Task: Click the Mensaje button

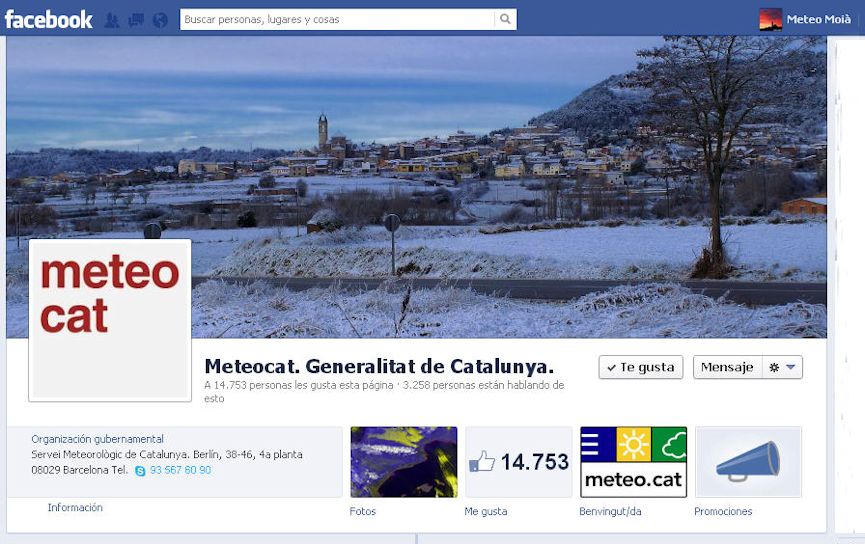Action: (727, 367)
